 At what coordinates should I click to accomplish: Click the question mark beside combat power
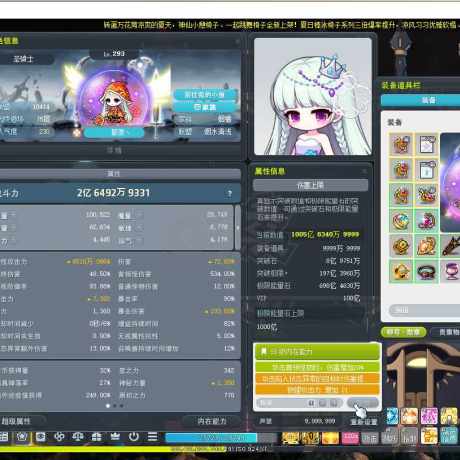230,193
